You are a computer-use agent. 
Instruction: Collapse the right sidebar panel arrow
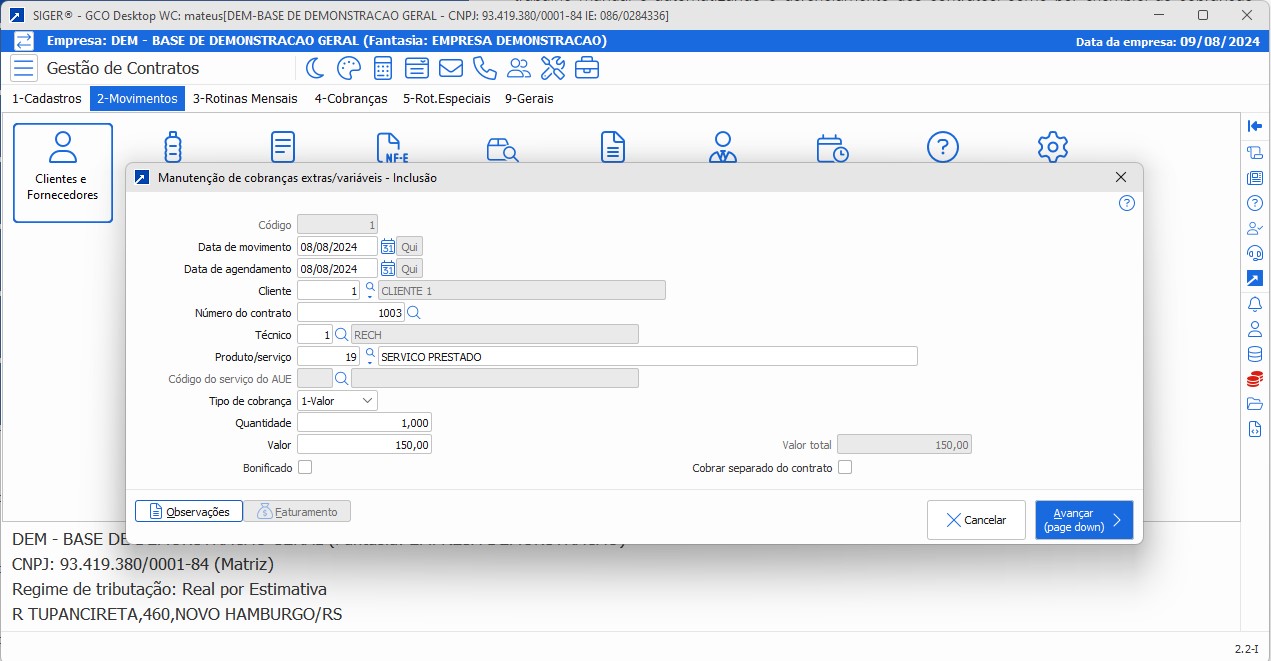(1255, 125)
